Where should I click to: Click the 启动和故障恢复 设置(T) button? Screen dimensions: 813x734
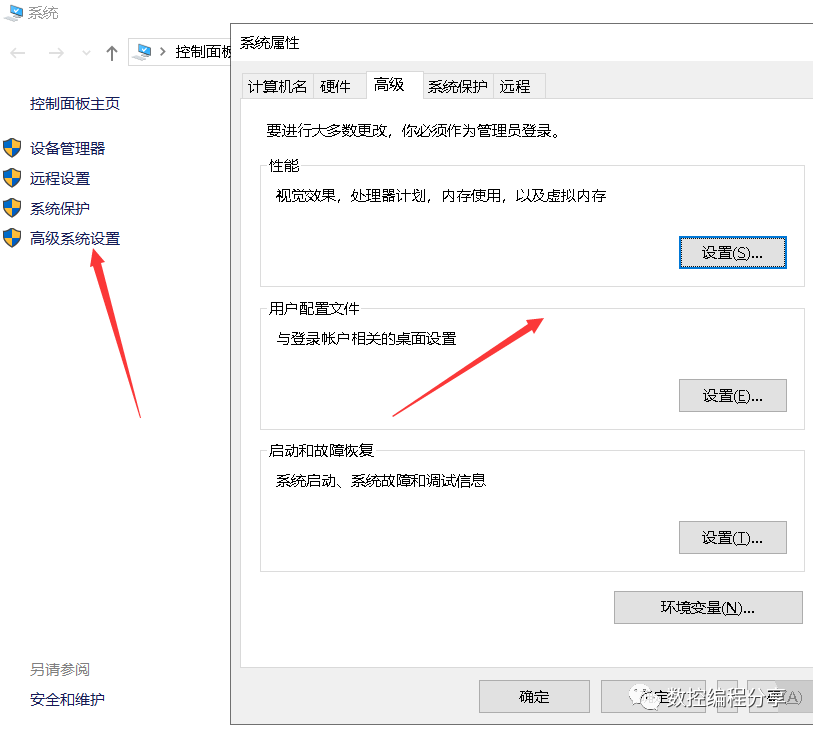[x=733, y=538]
